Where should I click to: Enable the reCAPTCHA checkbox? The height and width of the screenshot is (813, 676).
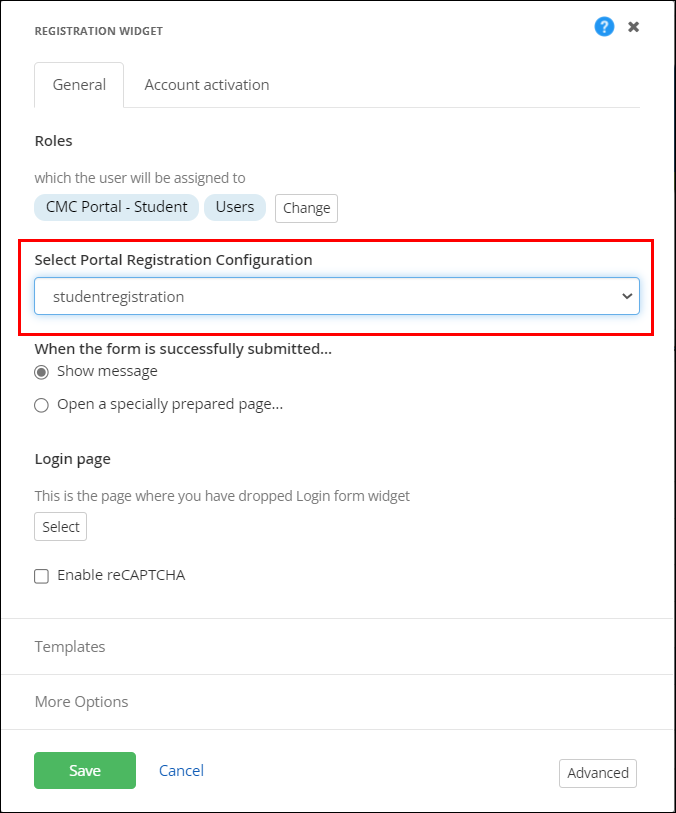tap(42, 576)
